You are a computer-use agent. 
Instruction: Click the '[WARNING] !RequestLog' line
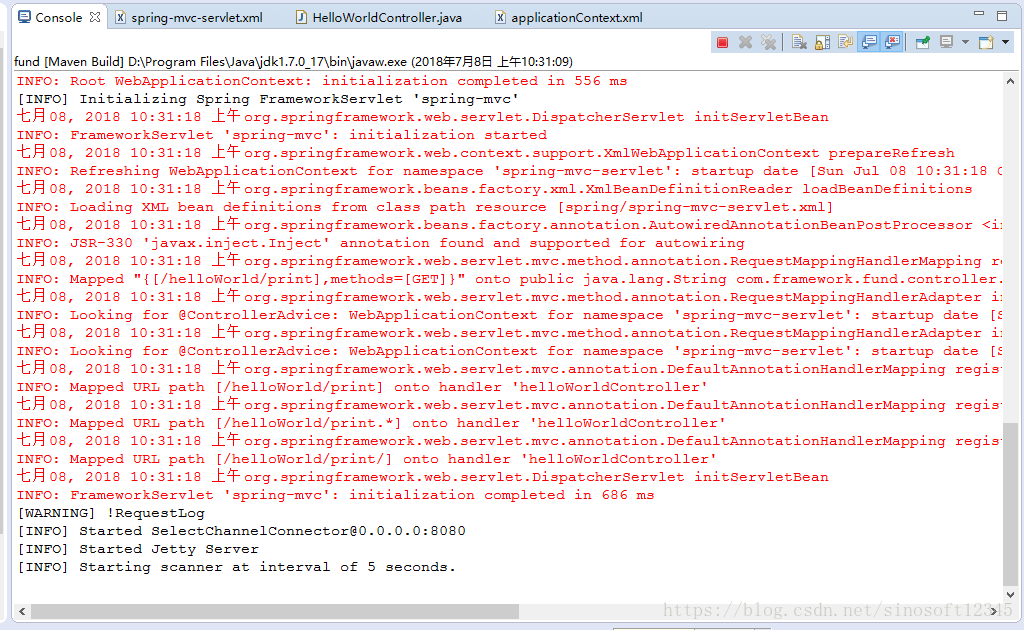[111, 513]
